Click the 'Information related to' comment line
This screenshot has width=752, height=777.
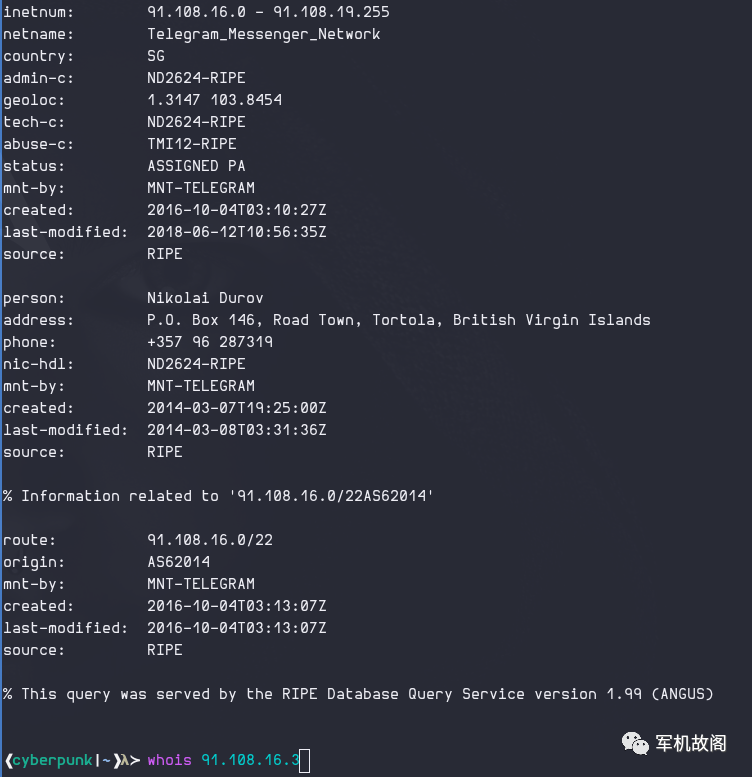218,496
